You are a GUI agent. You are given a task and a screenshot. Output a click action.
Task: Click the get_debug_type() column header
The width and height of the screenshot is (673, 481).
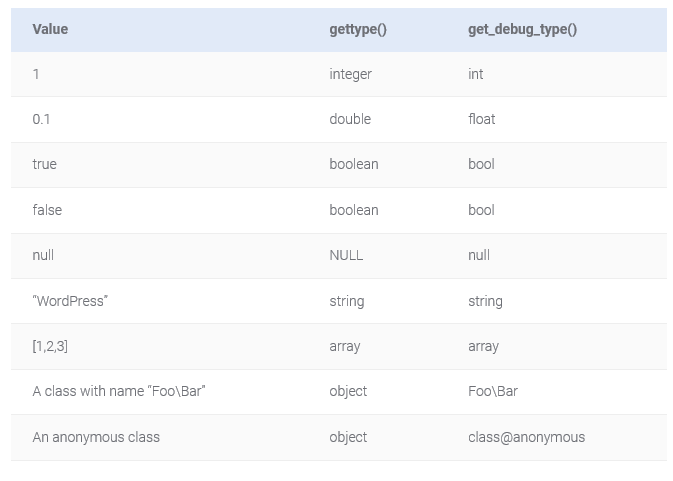tap(522, 30)
